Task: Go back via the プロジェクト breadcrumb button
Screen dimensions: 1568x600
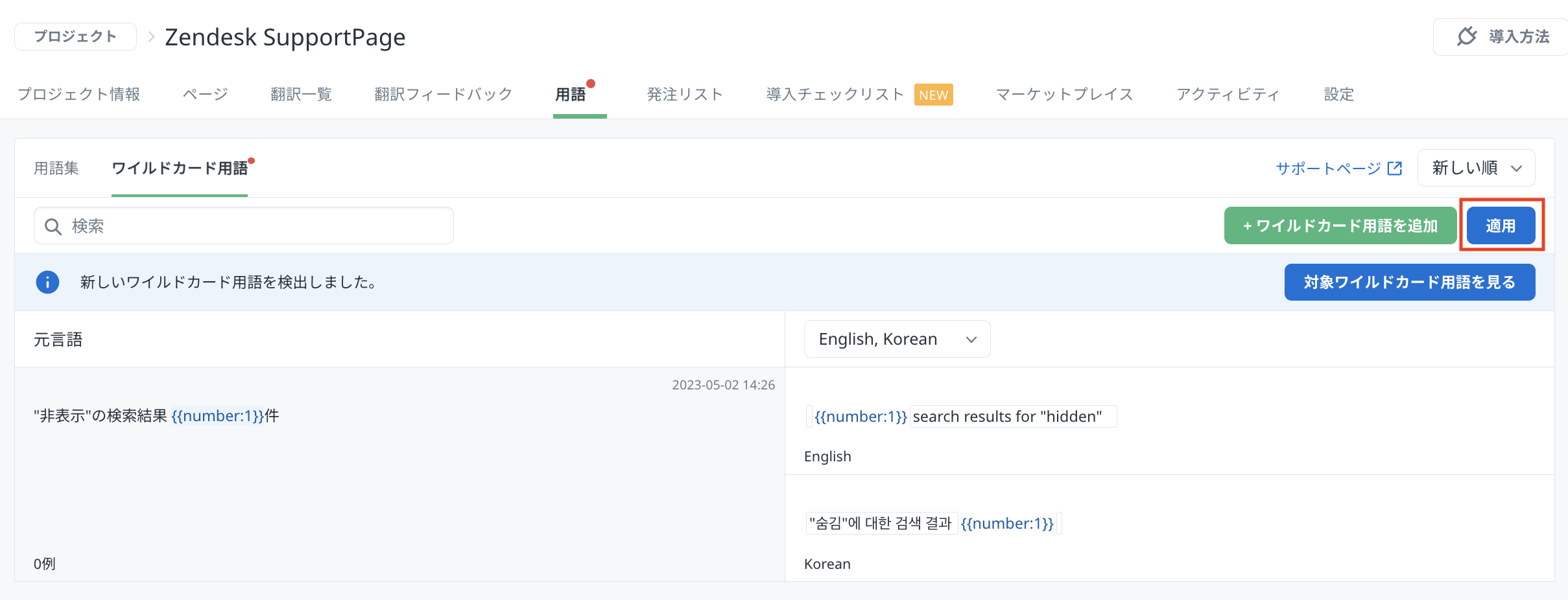Action: pos(75,37)
